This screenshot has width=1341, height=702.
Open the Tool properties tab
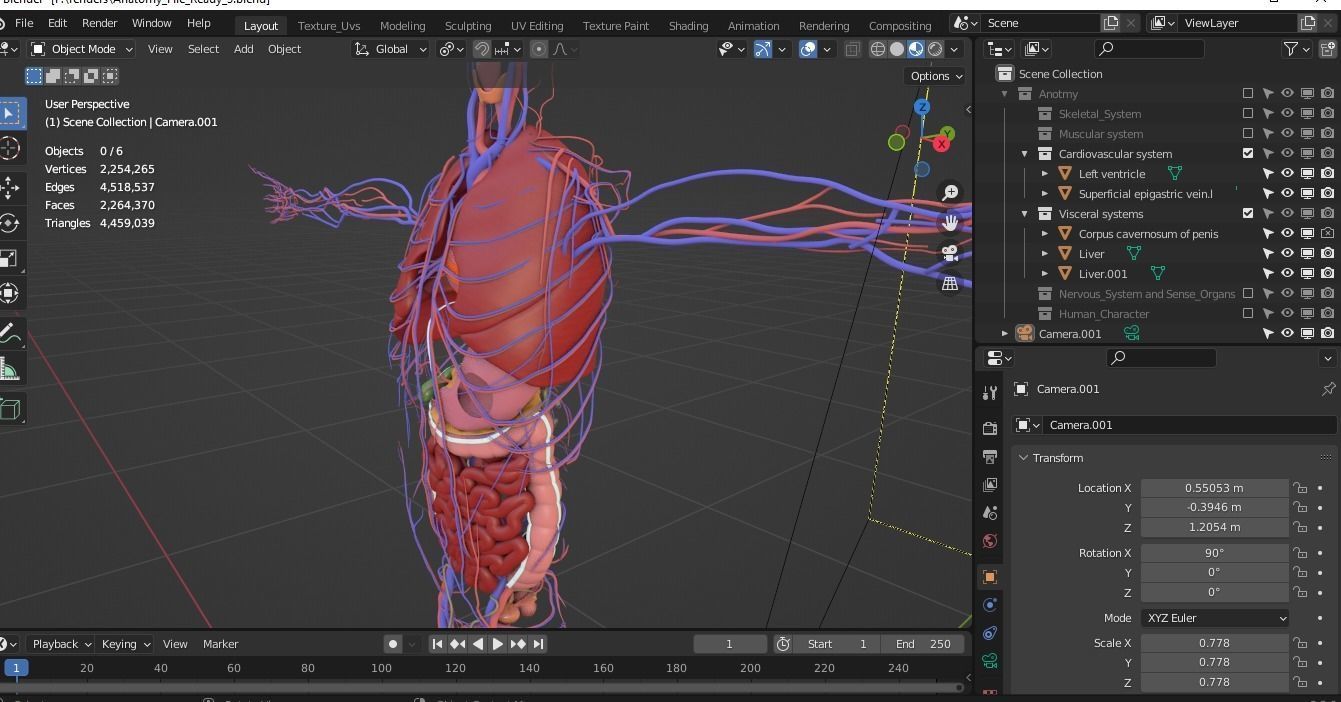990,393
